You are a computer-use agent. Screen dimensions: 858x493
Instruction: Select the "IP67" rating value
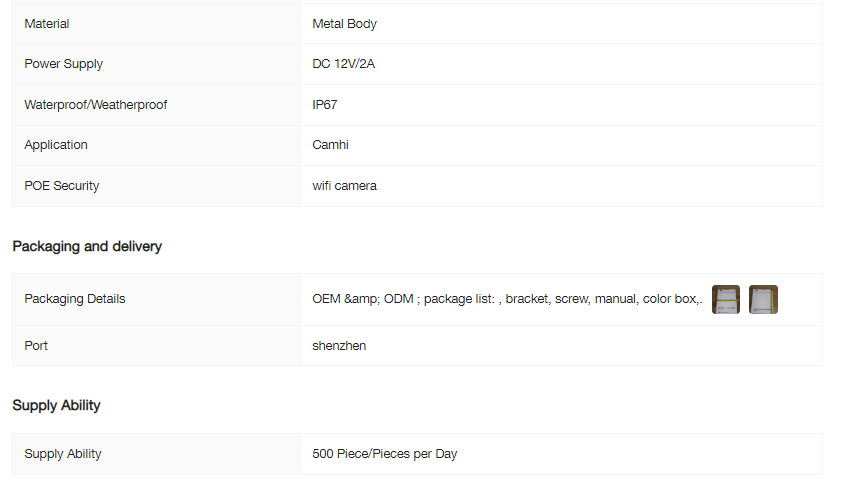tap(325, 105)
